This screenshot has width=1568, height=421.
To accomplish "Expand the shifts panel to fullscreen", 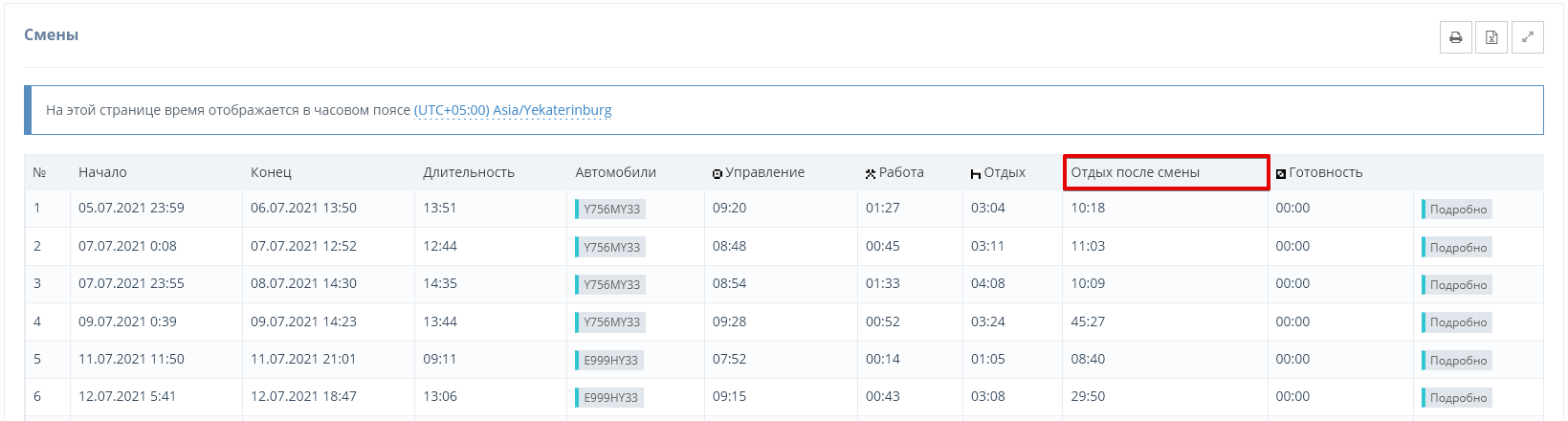I will pyautogui.click(x=1527, y=38).
